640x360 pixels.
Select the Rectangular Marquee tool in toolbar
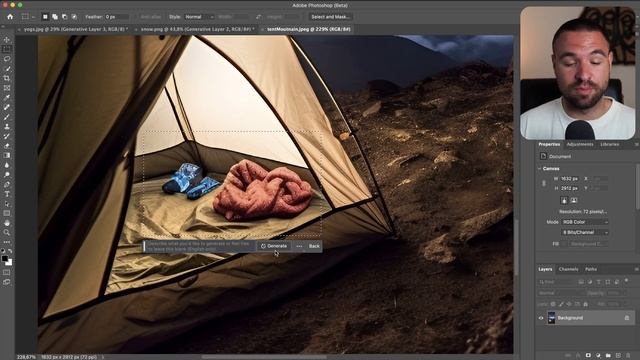7,49
